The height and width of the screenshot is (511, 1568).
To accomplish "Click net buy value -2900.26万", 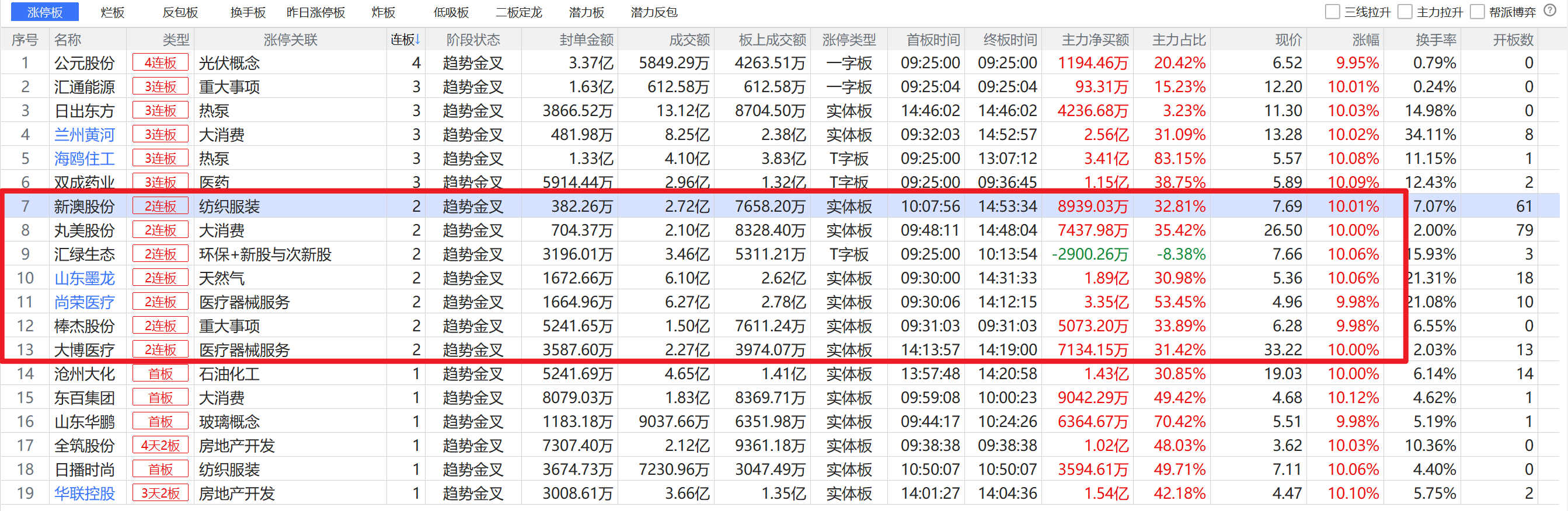I will (1089, 254).
